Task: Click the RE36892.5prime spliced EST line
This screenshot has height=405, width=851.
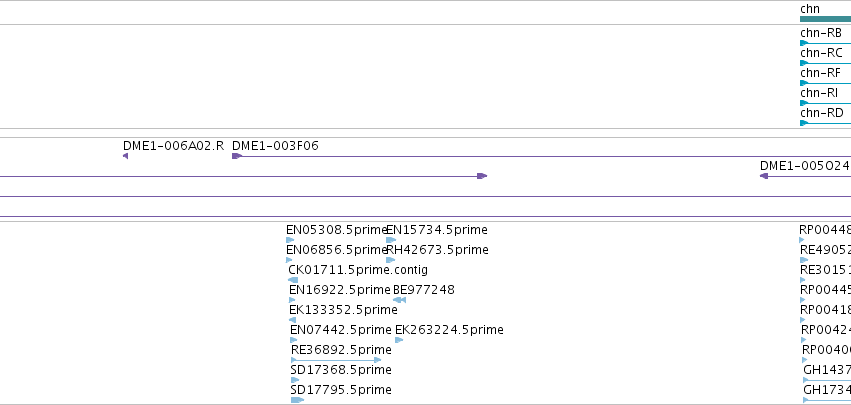Action: click(336, 360)
